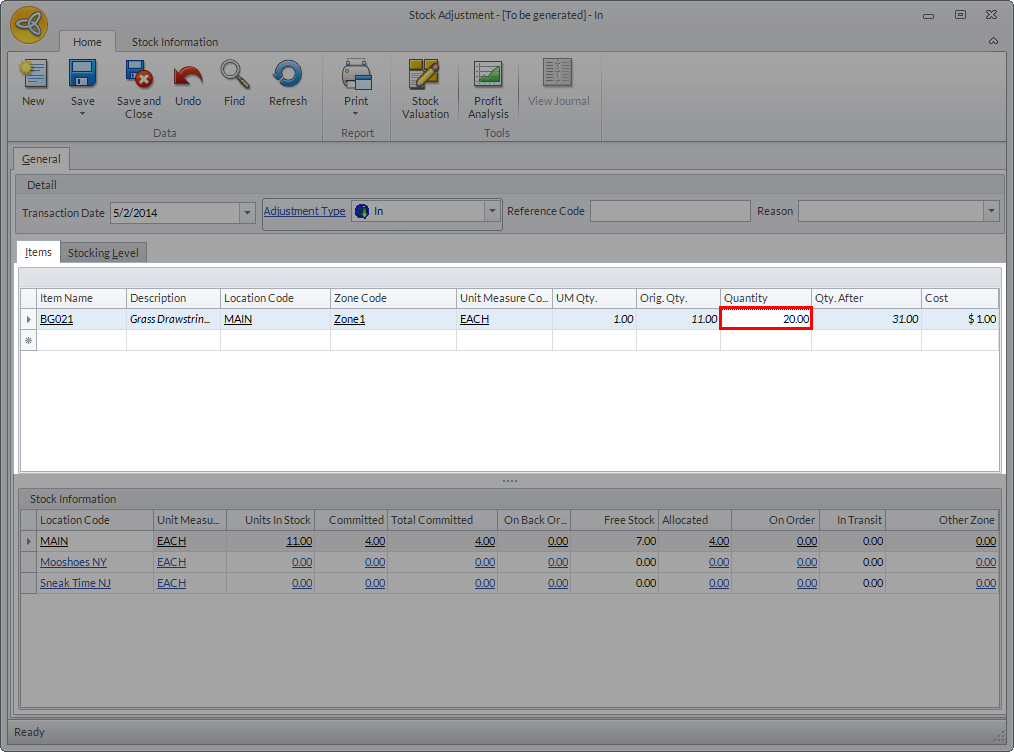Open the Adjustment Type dropdown arrow

pos(491,211)
